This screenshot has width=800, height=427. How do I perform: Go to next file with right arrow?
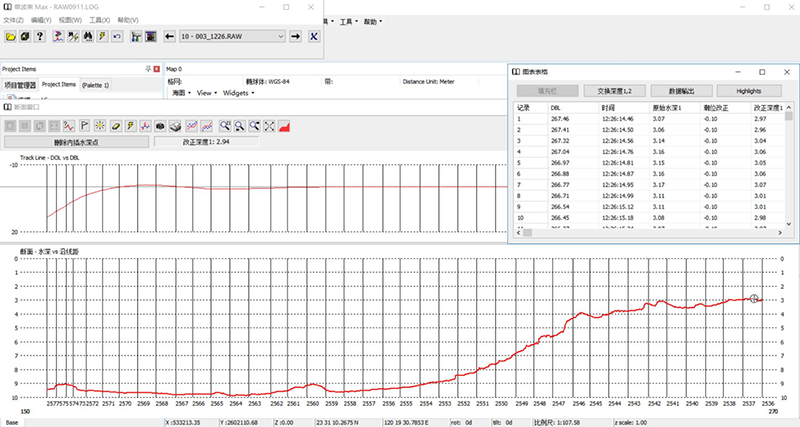coord(295,37)
